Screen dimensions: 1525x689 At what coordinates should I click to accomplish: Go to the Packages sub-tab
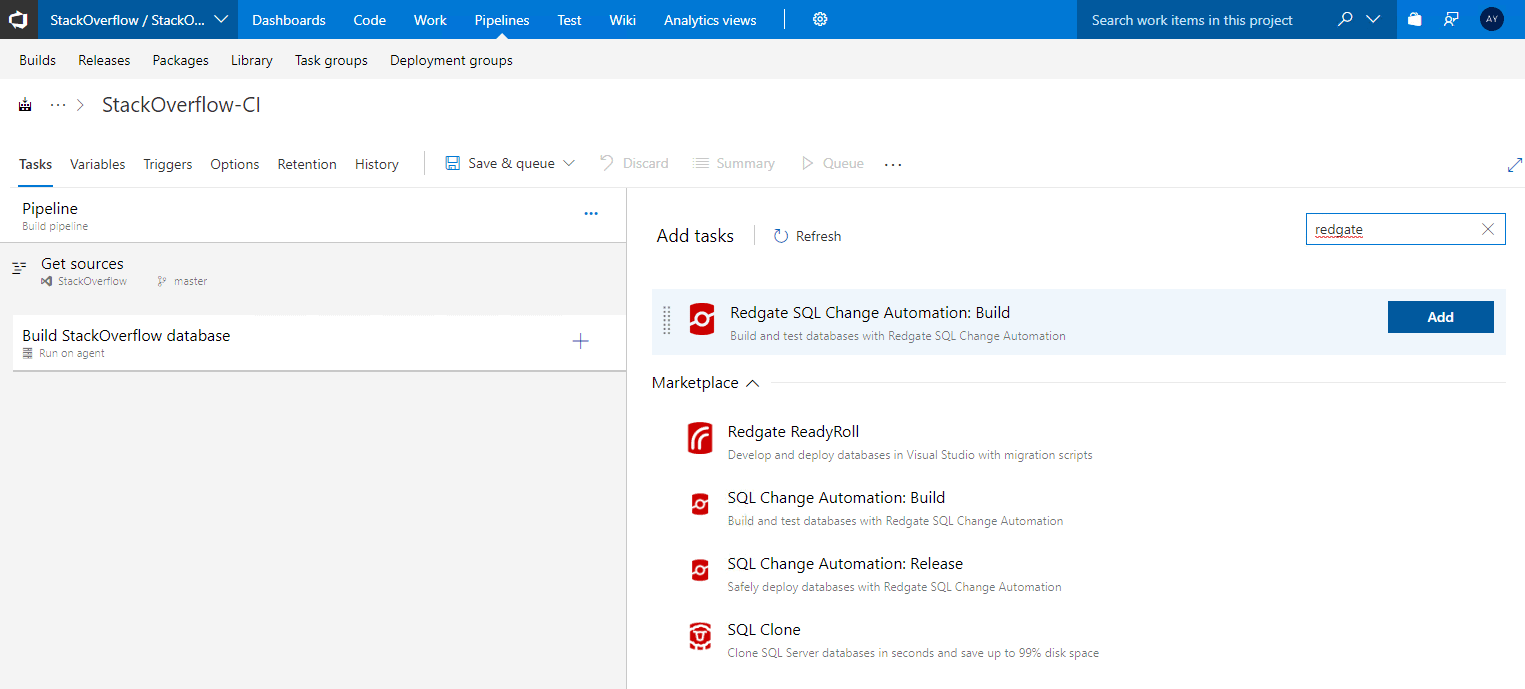(x=181, y=60)
